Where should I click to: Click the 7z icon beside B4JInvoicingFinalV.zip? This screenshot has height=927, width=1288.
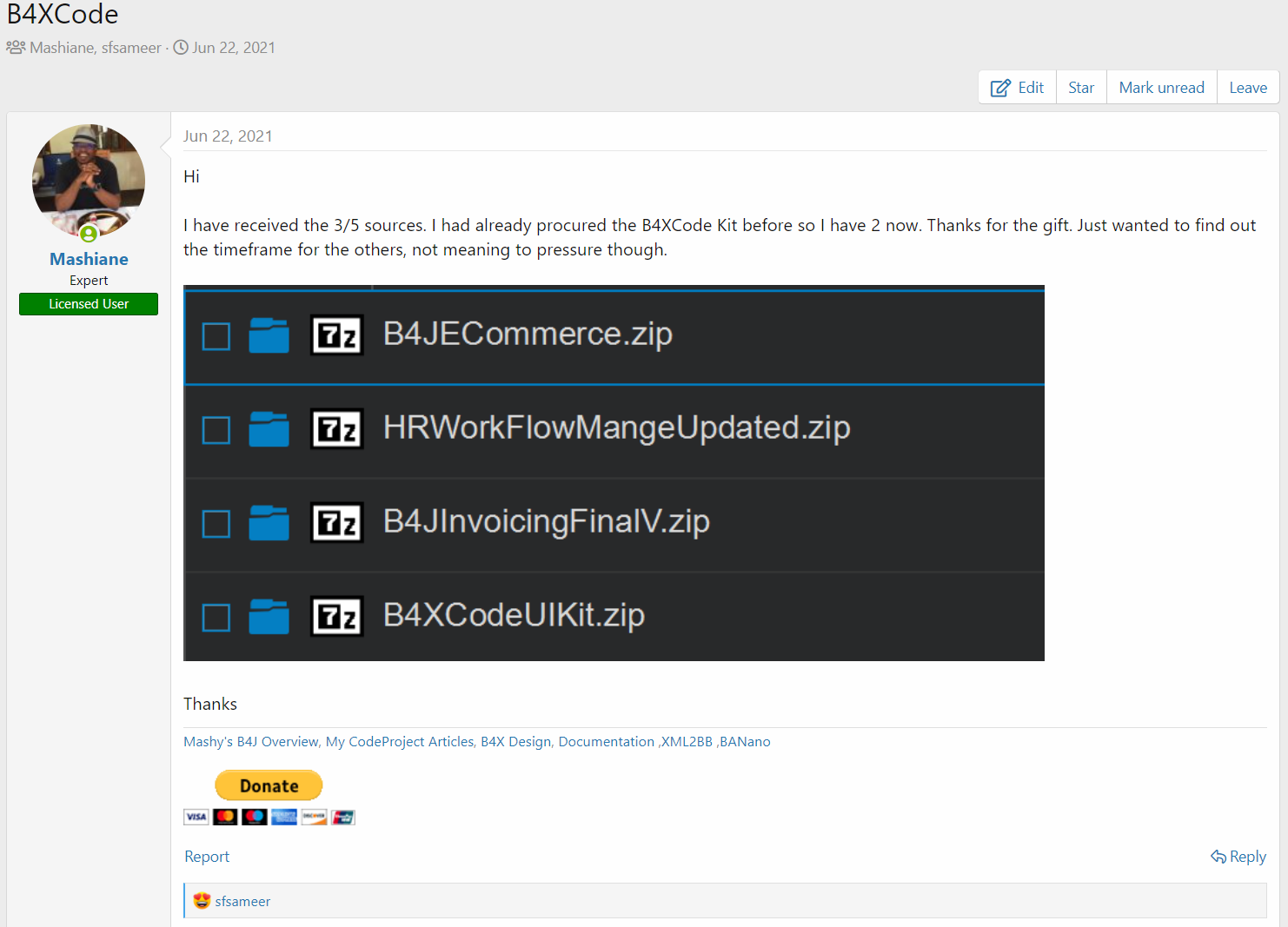(x=337, y=523)
